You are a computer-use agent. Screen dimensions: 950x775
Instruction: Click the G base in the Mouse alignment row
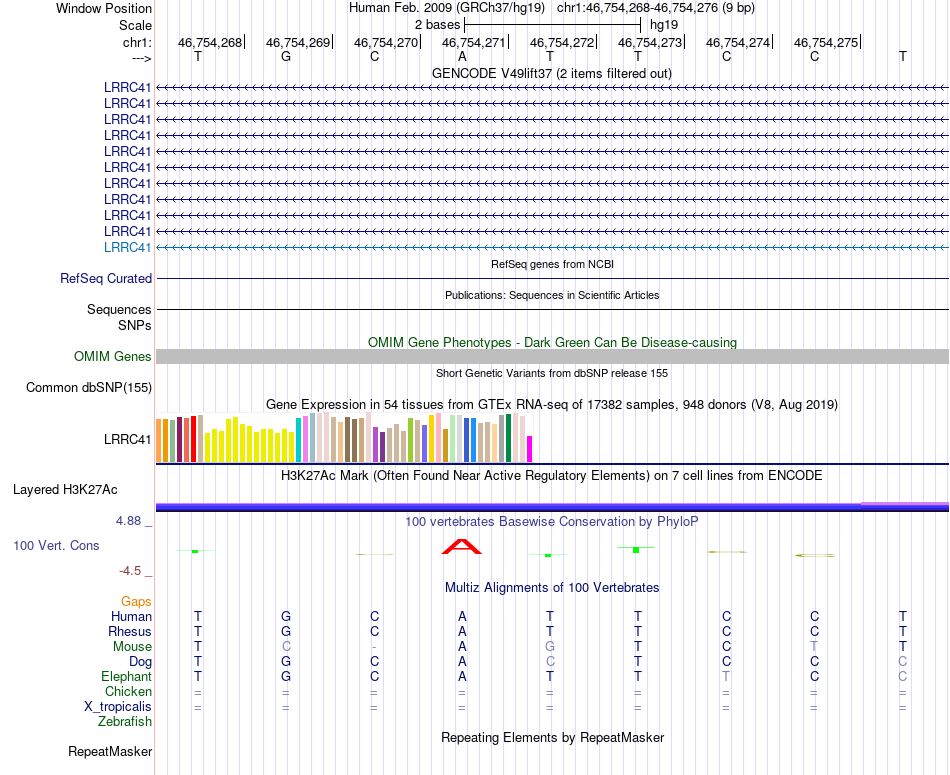click(550, 647)
